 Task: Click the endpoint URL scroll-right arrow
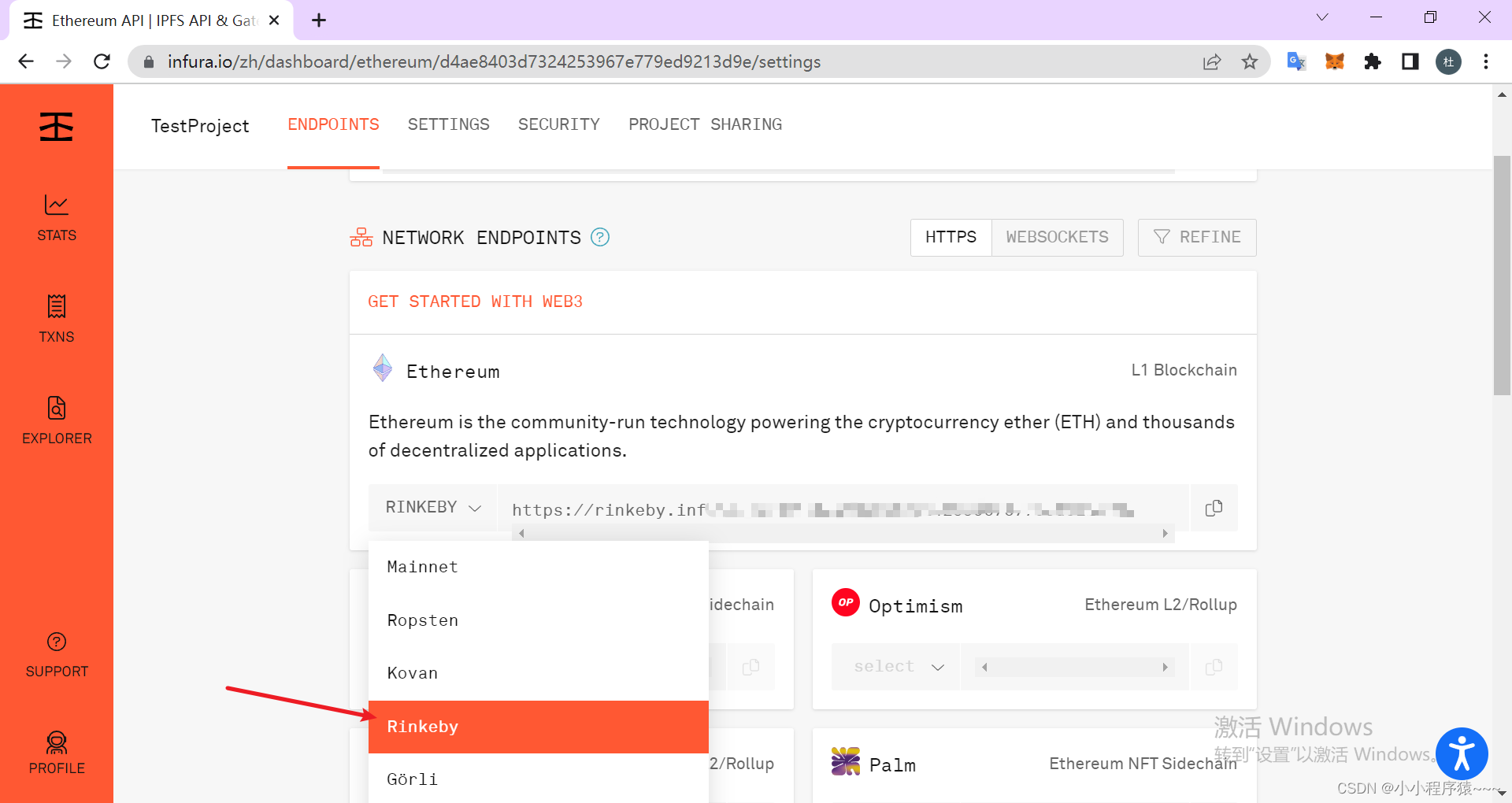1165,534
